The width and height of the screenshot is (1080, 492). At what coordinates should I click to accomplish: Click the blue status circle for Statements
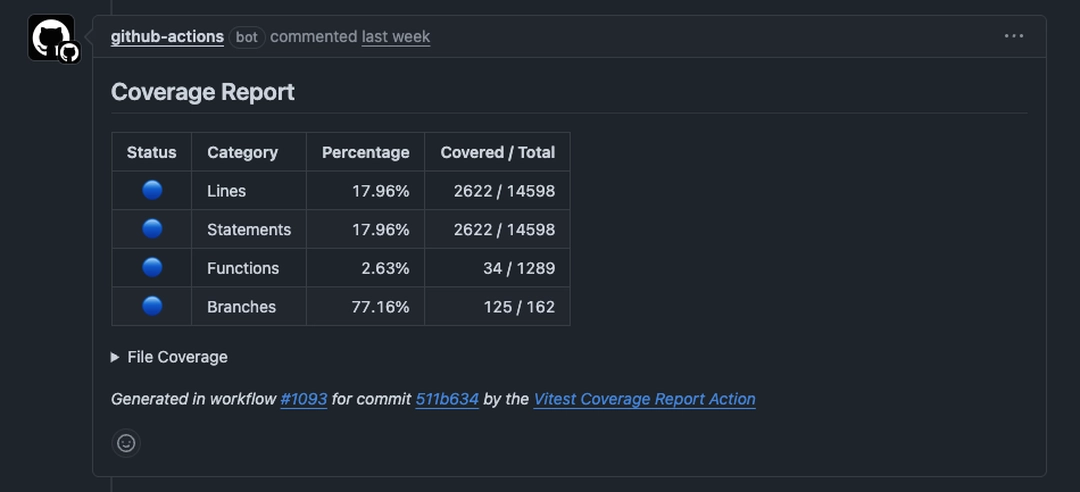pos(152,229)
